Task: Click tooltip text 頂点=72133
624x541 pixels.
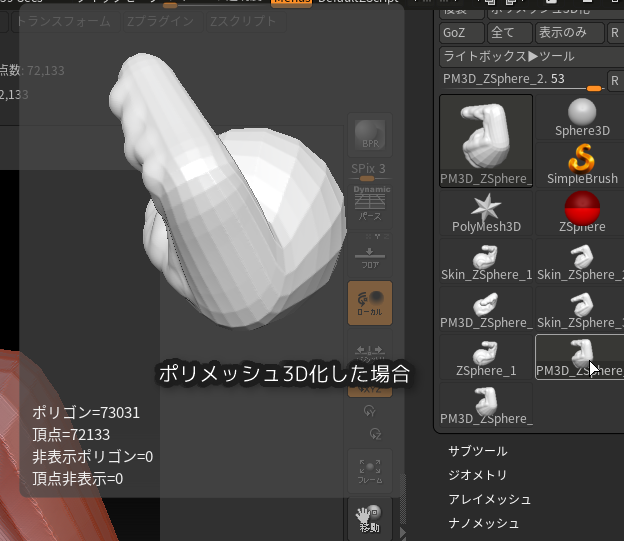Action: 71,435
